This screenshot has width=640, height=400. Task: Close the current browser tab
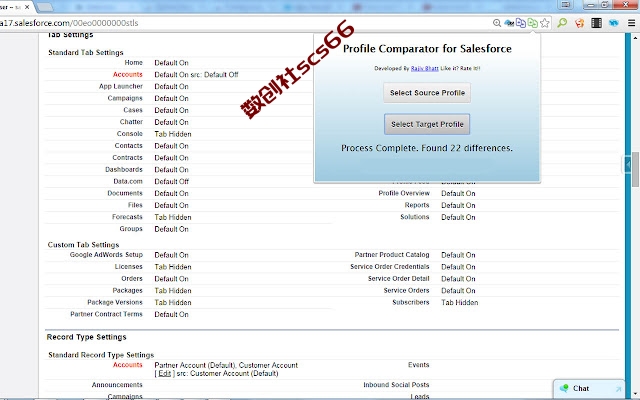(27, 7)
